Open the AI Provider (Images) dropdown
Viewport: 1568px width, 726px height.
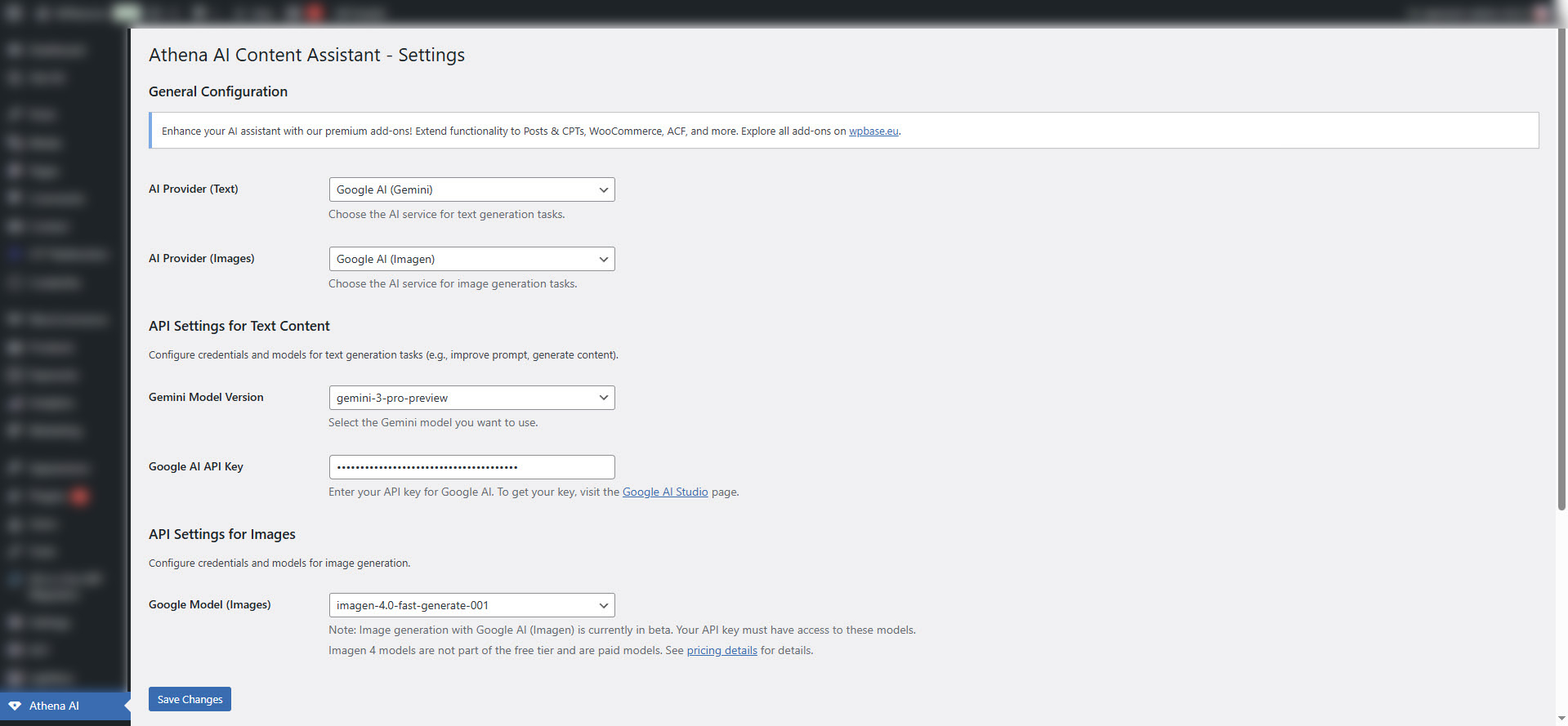click(x=471, y=259)
